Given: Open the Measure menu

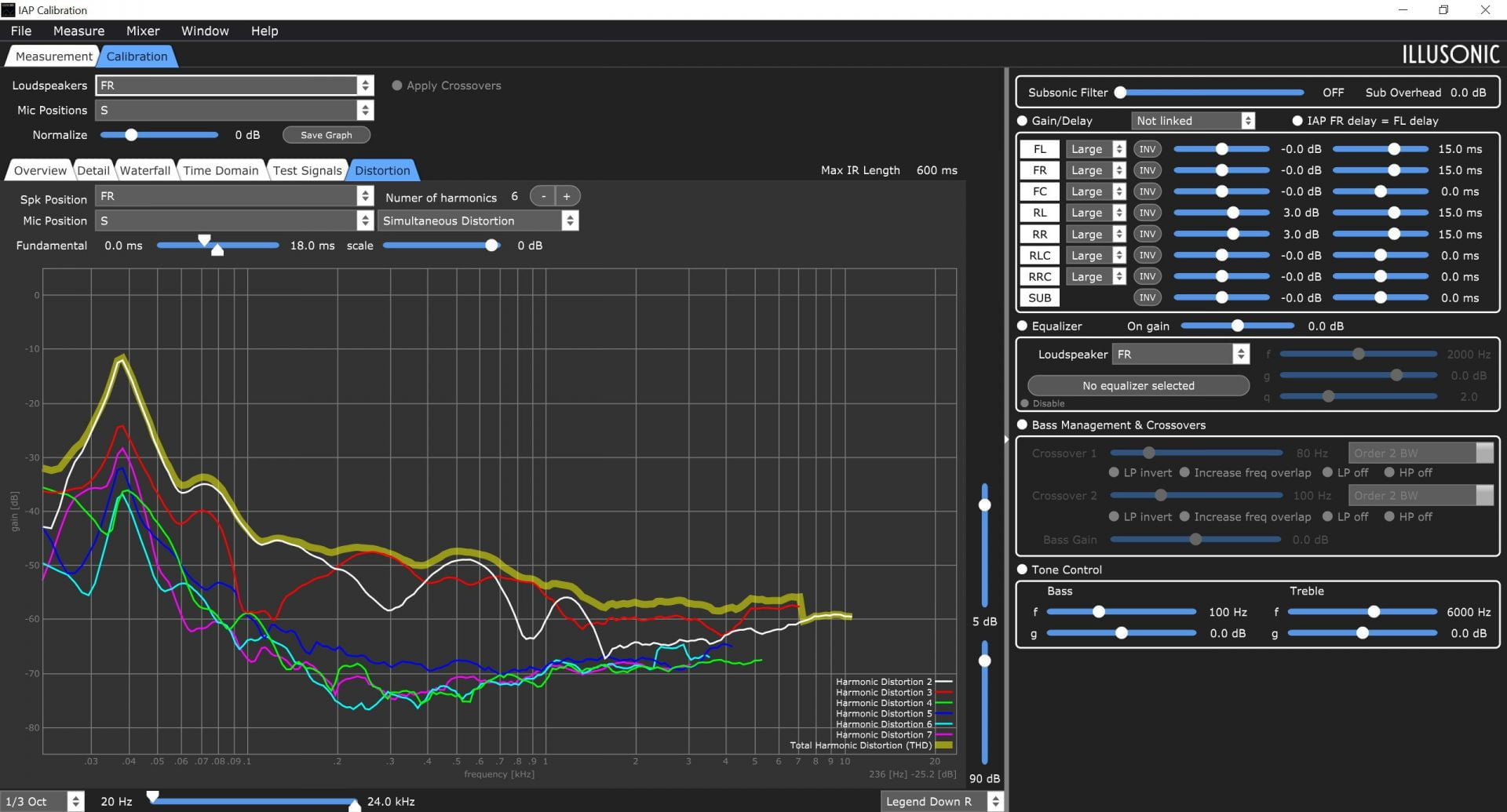Looking at the screenshot, I should point(78,31).
